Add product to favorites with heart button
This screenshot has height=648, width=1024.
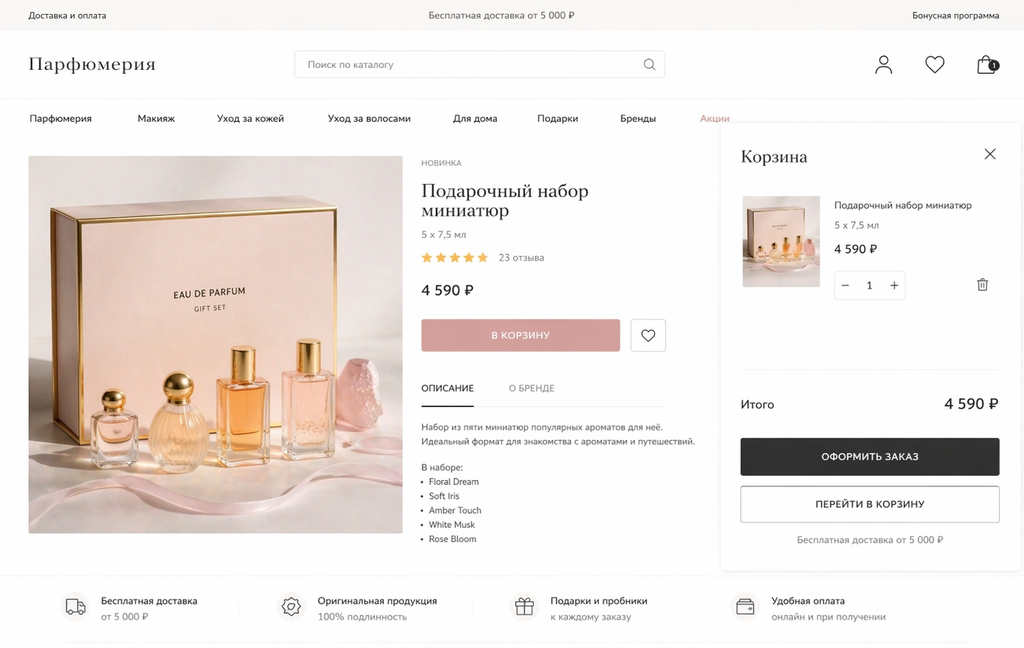tap(648, 335)
